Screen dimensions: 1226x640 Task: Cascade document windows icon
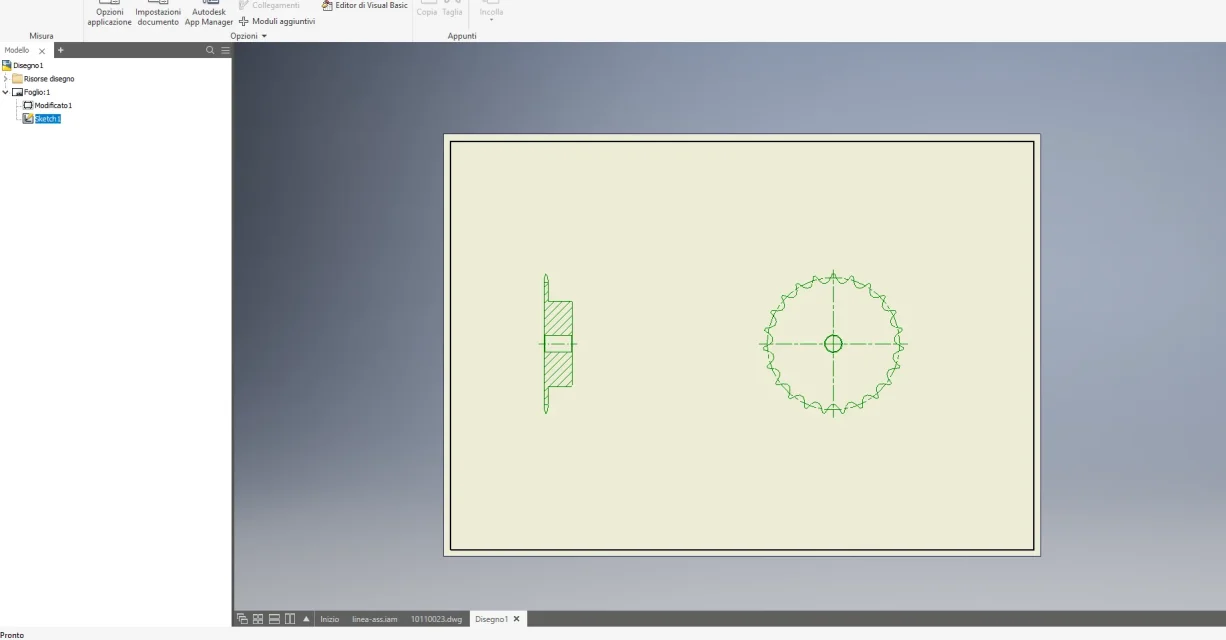pos(243,619)
